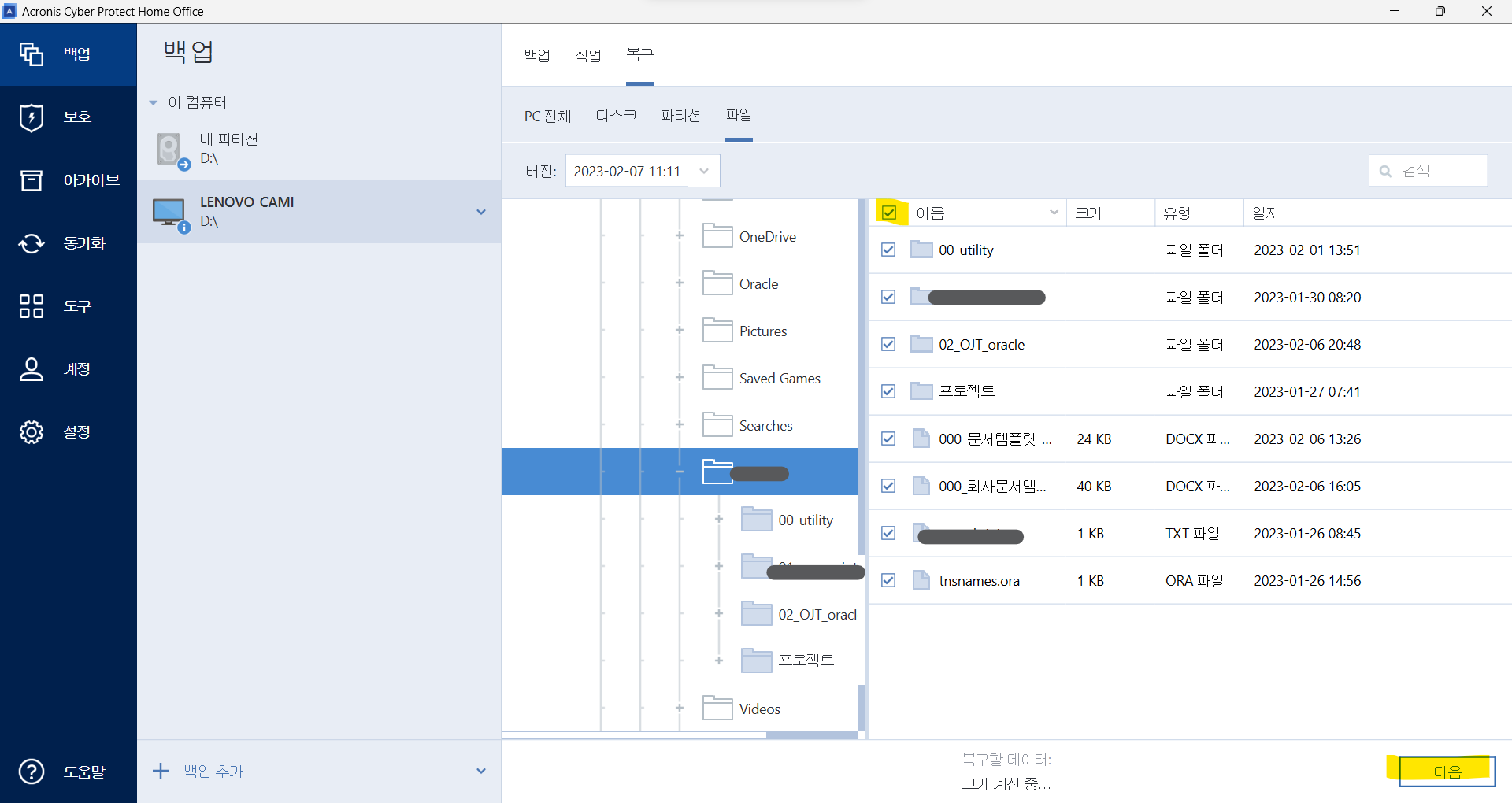Open the 도구 grid icon in the sidebar

click(31, 306)
